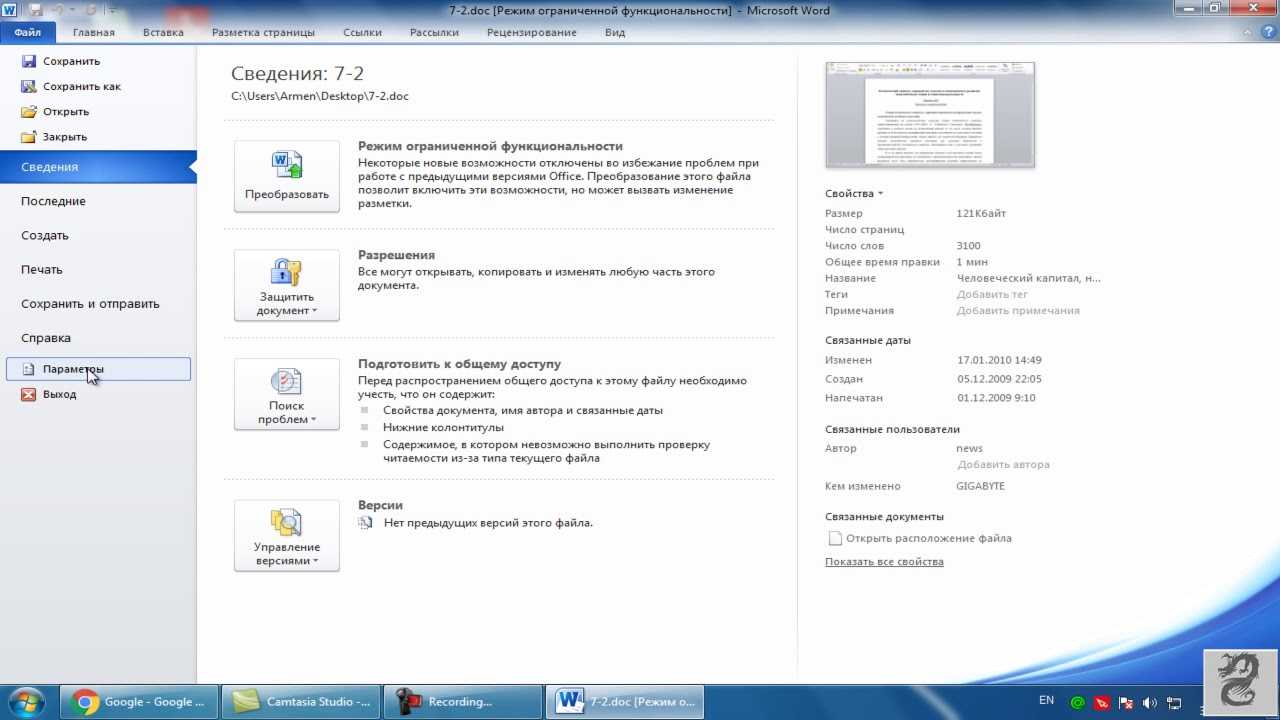Open the Windows Start button
This screenshot has width=1280, height=720.
click(27, 702)
